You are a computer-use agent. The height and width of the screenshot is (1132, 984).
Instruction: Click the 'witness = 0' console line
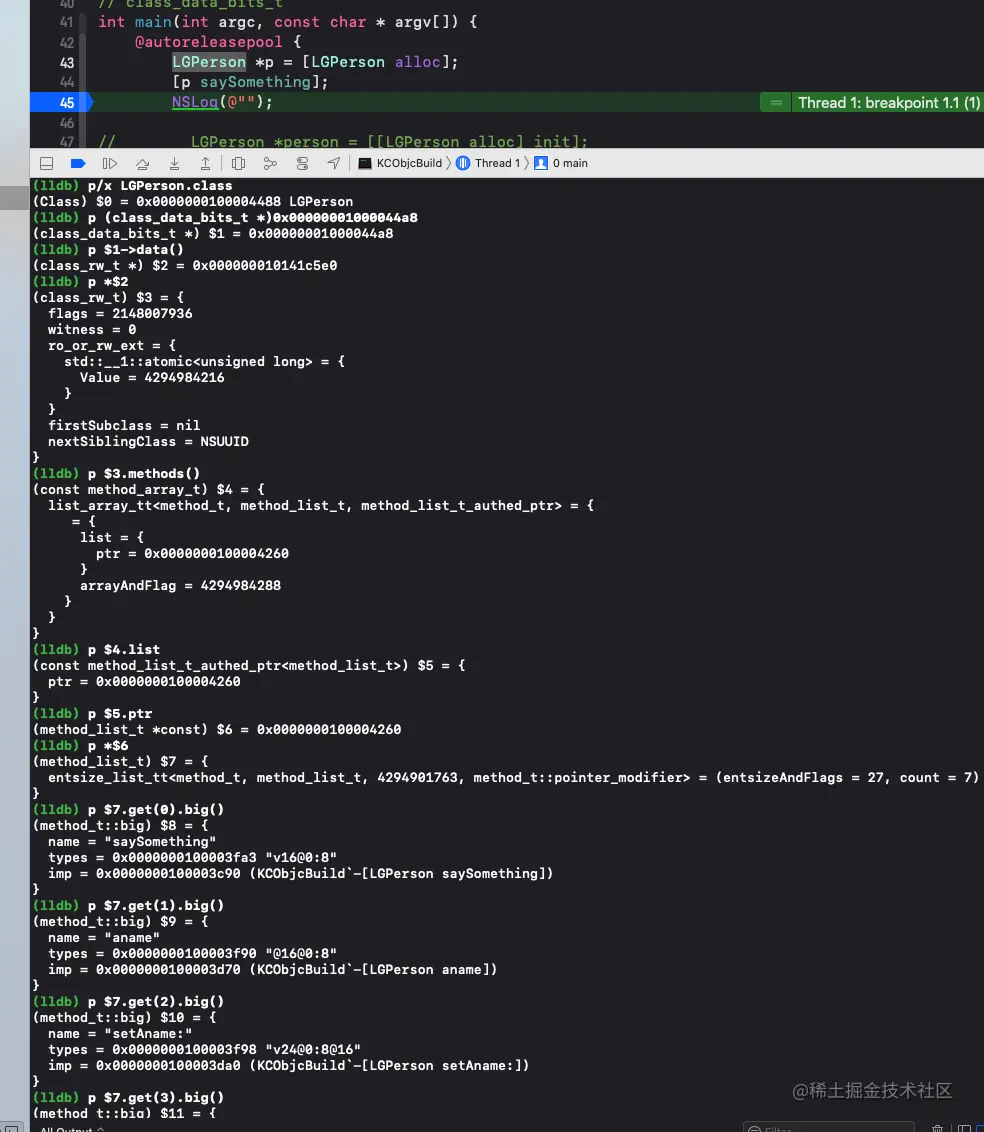pos(92,329)
